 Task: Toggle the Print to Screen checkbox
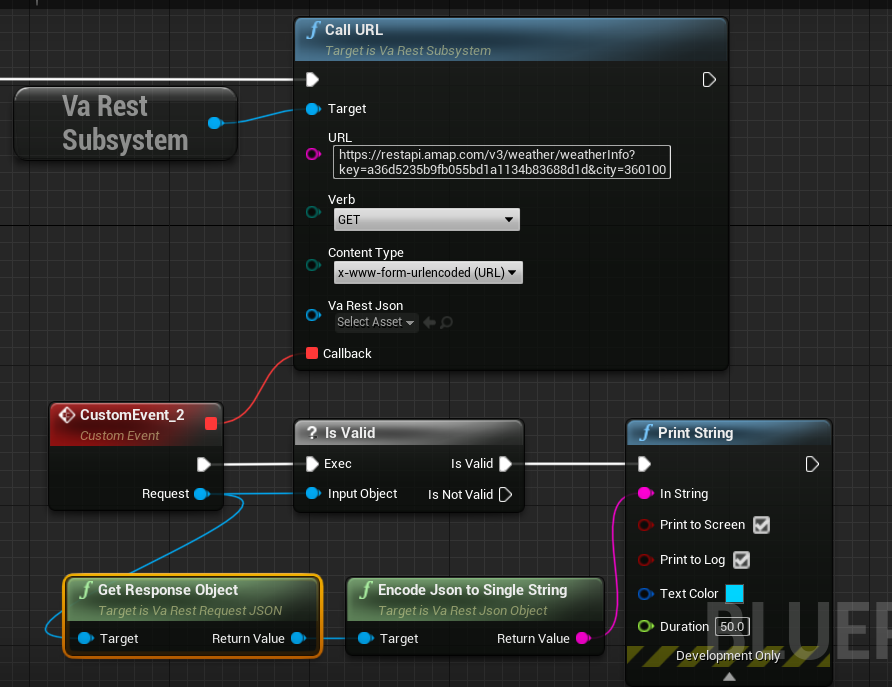click(x=761, y=525)
